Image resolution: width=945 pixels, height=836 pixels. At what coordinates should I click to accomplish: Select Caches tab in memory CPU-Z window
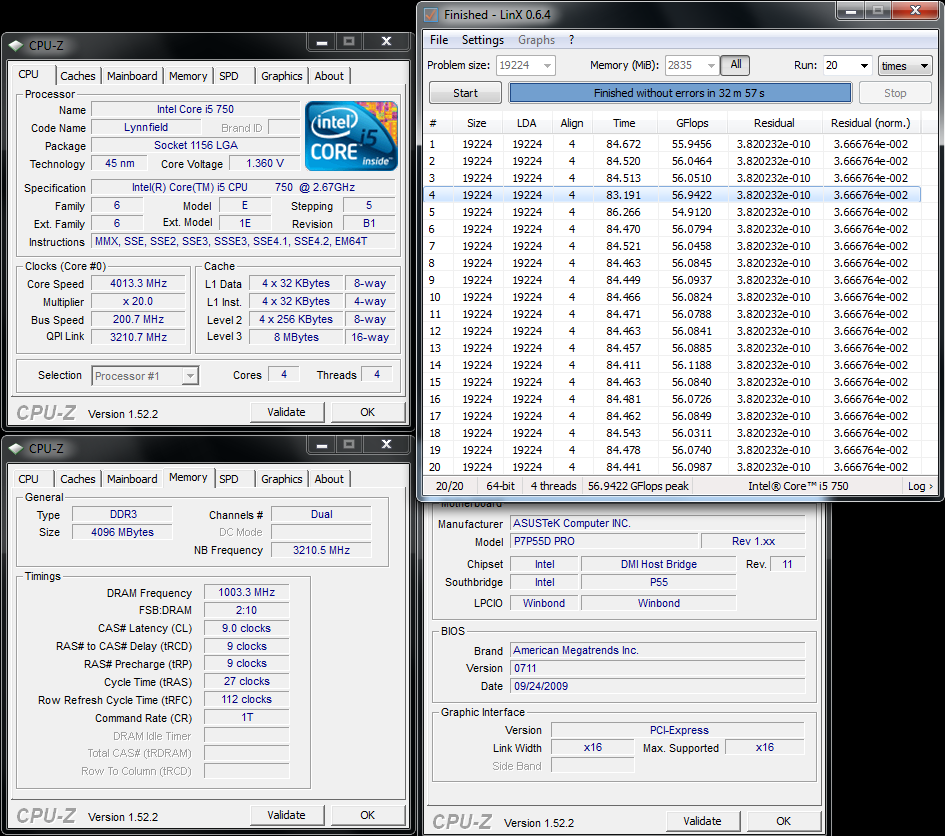point(78,479)
